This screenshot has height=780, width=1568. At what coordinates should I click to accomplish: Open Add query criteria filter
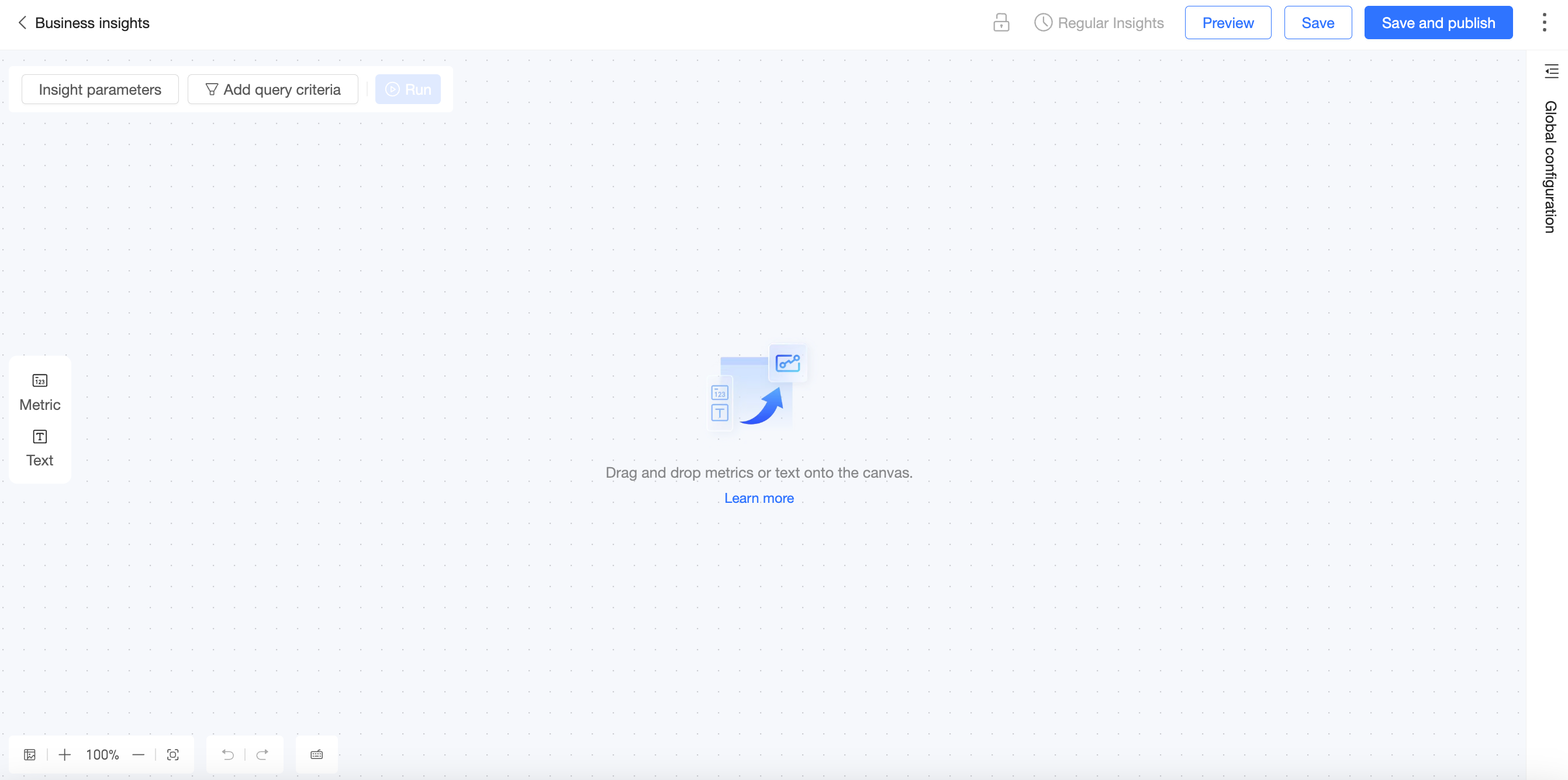tap(272, 89)
